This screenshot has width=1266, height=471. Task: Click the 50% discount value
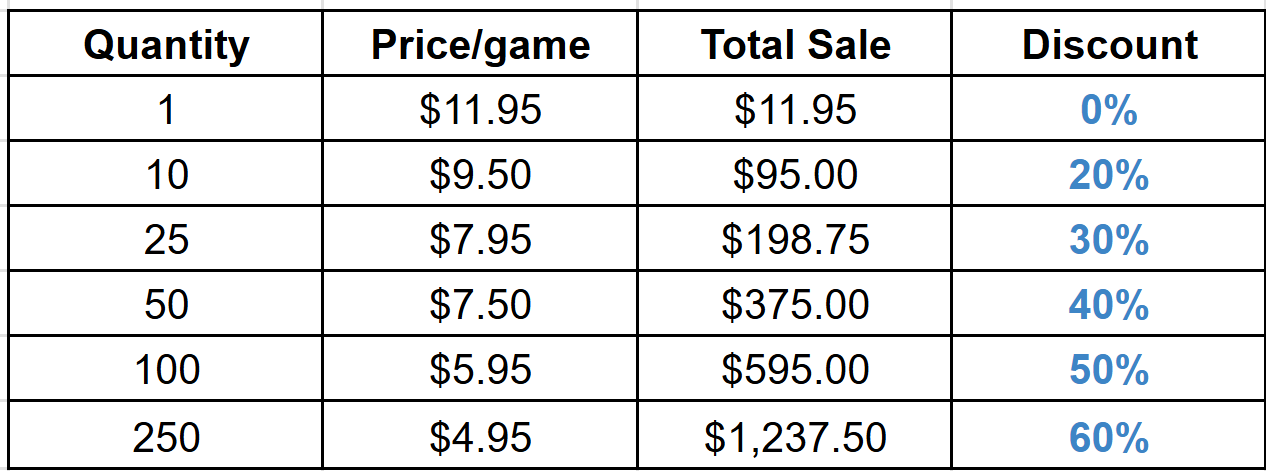(x=1109, y=371)
